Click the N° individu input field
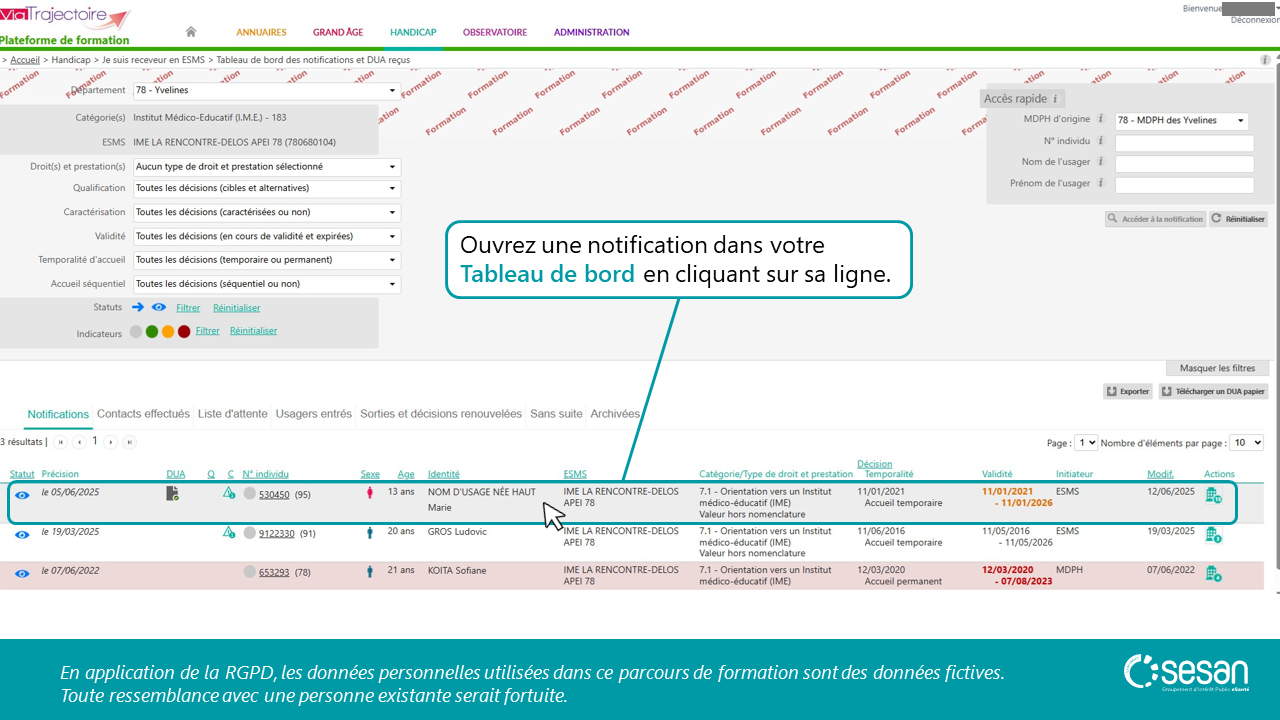 pos(1184,142)
